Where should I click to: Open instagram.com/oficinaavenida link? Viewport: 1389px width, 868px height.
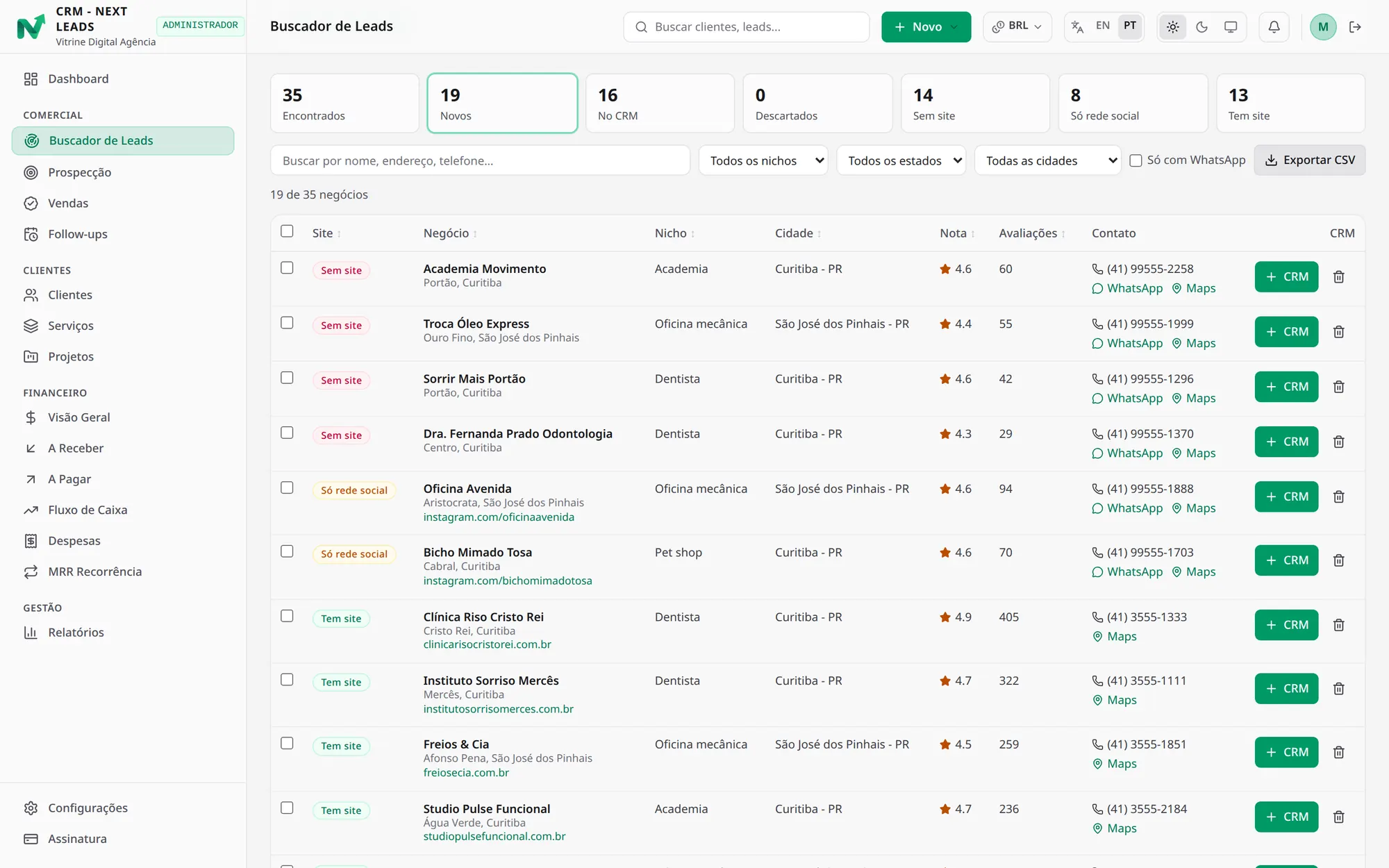click(499, 517)
